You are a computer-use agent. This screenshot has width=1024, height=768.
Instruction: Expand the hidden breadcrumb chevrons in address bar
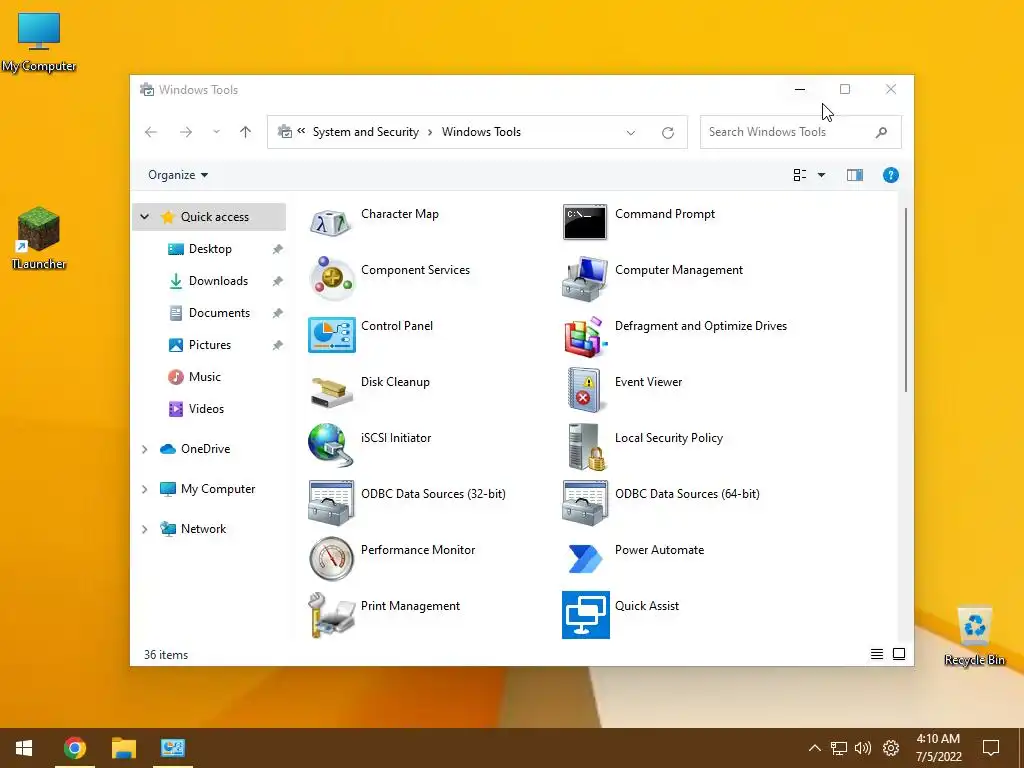point(301,131)
